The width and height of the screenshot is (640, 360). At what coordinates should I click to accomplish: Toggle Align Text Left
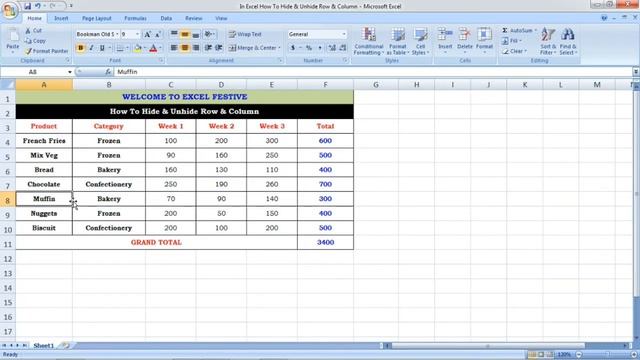[x=174, y=48]
